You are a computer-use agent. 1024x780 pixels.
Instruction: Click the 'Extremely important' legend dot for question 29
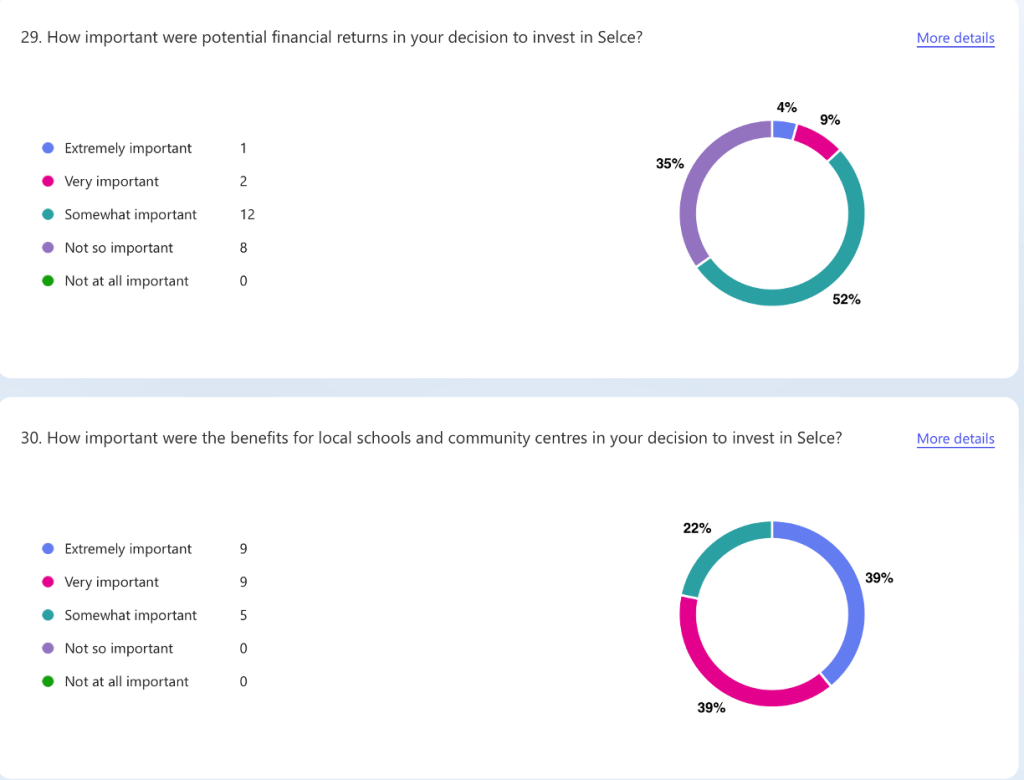click(x=45, y=148)
